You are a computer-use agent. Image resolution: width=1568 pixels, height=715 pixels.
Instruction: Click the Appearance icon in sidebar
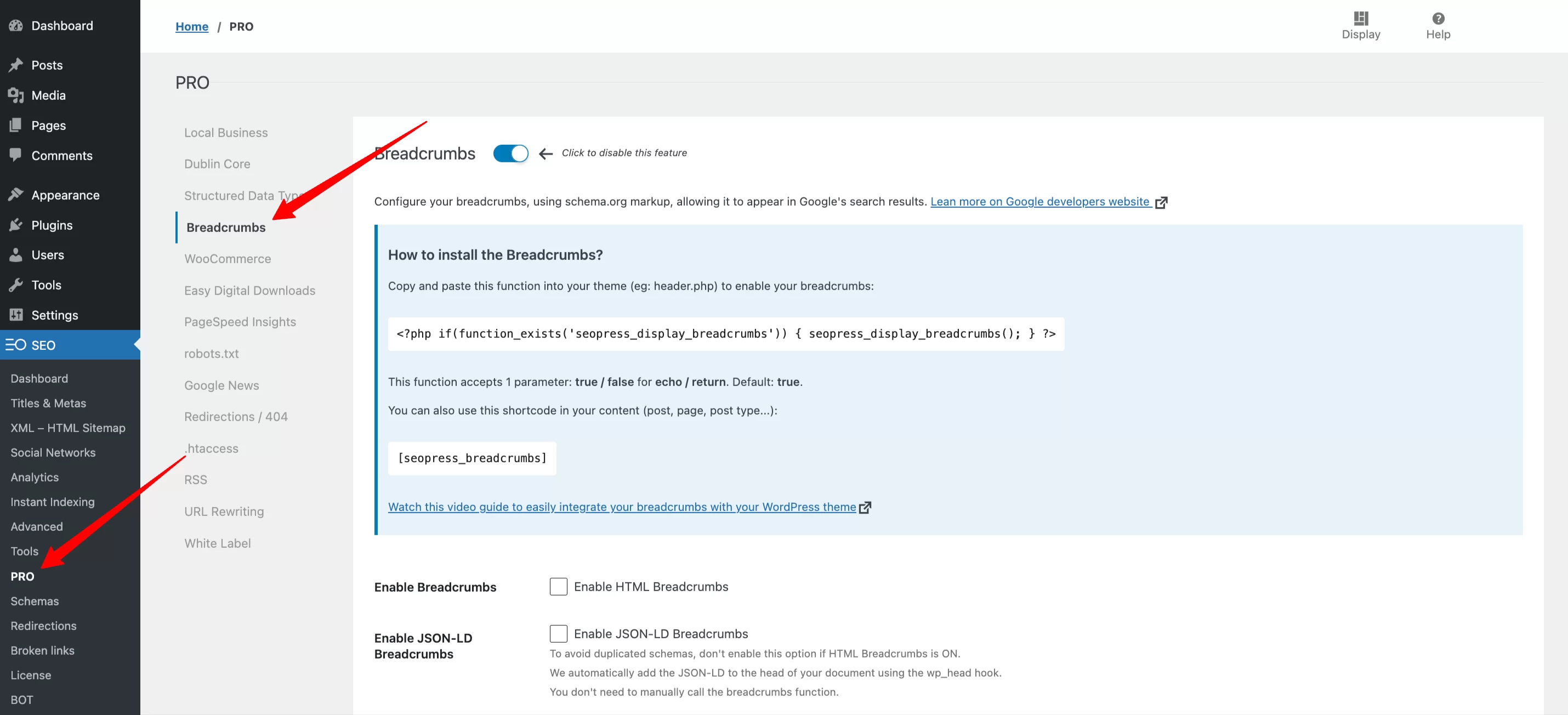(x=17, y=194)
